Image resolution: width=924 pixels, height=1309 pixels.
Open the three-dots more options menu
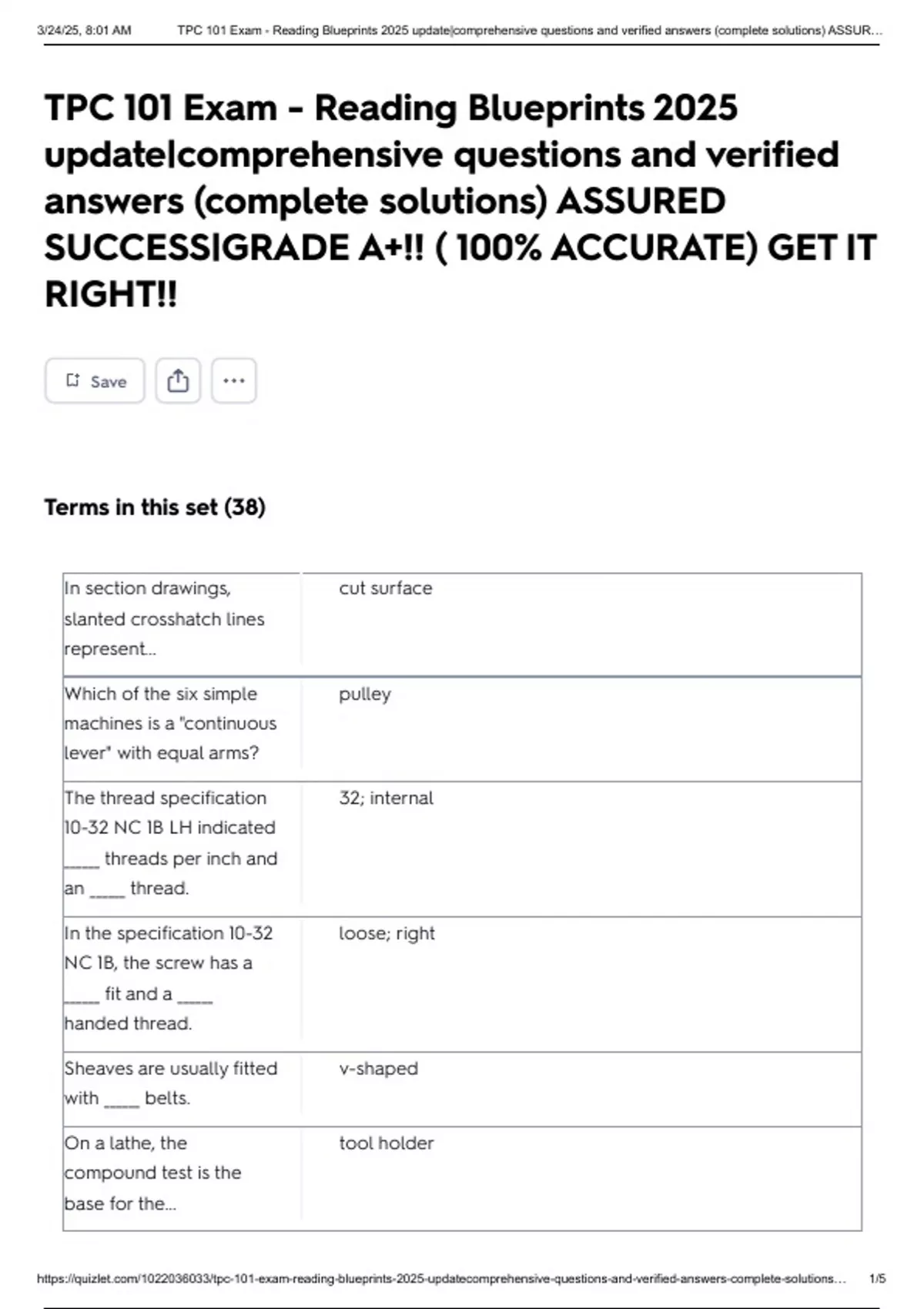(x=234, y=381)
